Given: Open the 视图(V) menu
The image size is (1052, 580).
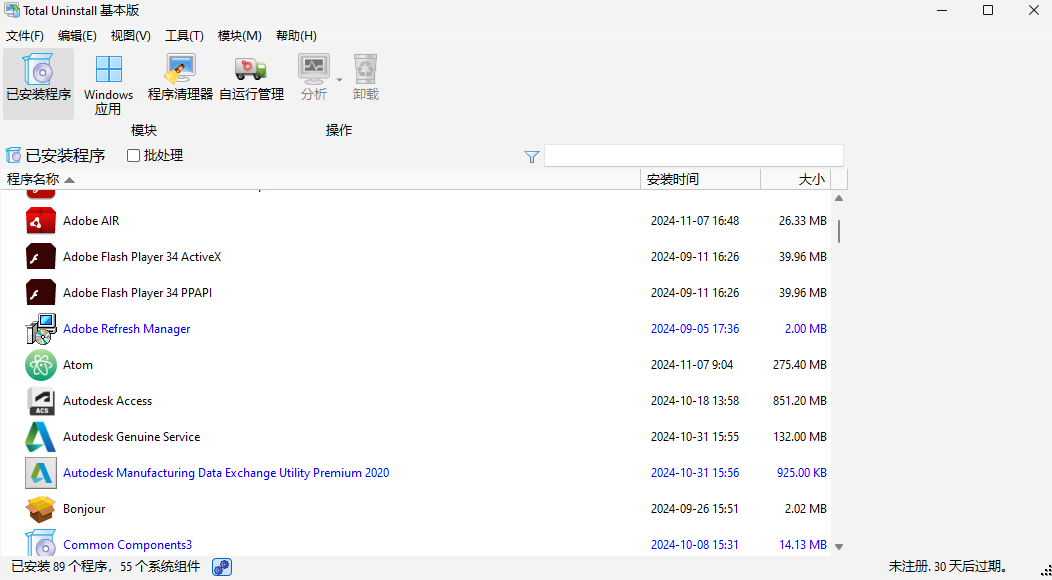Looking at the screenshot, I should pos(131,36).
